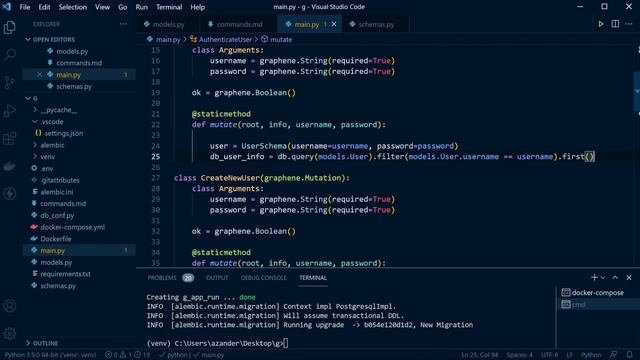Maximize the terminal panel with up chevron

tap(615, 278)
